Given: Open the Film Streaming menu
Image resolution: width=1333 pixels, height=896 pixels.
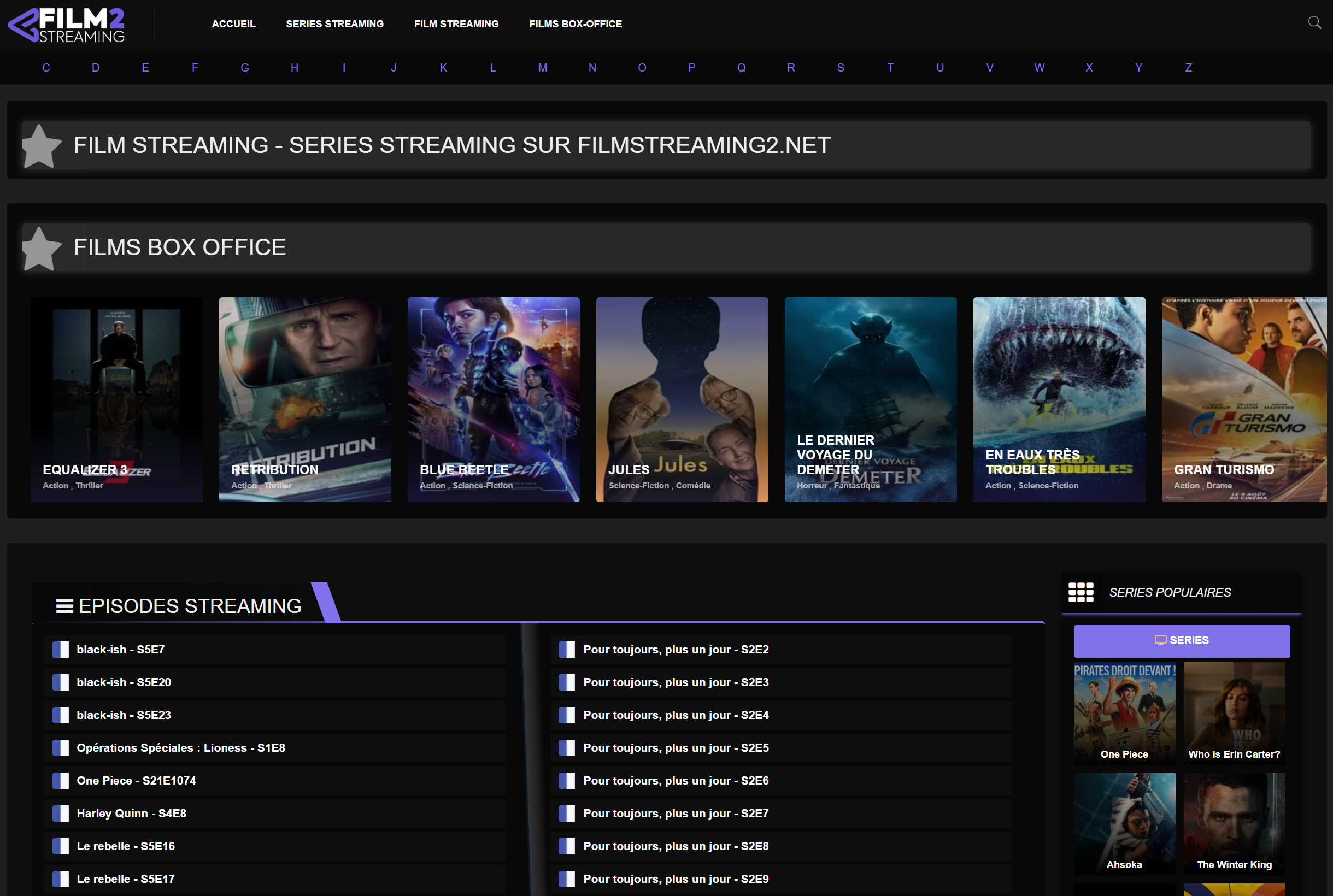Looking at the screenshot, I should (456, 24).
